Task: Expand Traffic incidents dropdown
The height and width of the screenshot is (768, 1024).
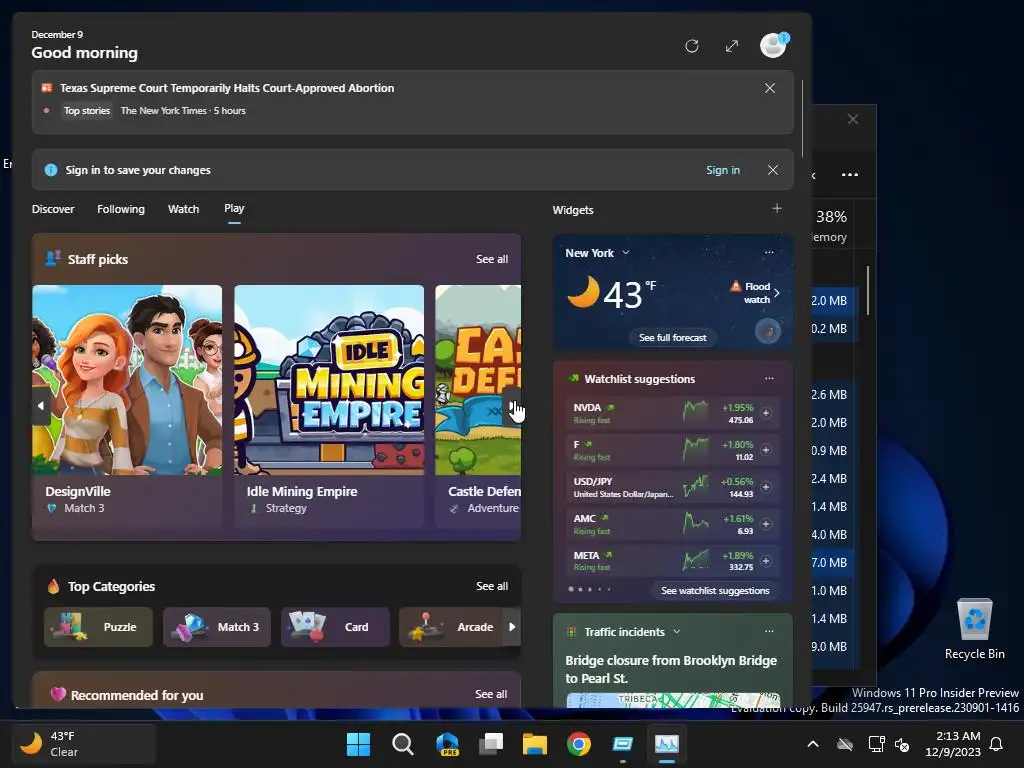Action: click(677, 632)
